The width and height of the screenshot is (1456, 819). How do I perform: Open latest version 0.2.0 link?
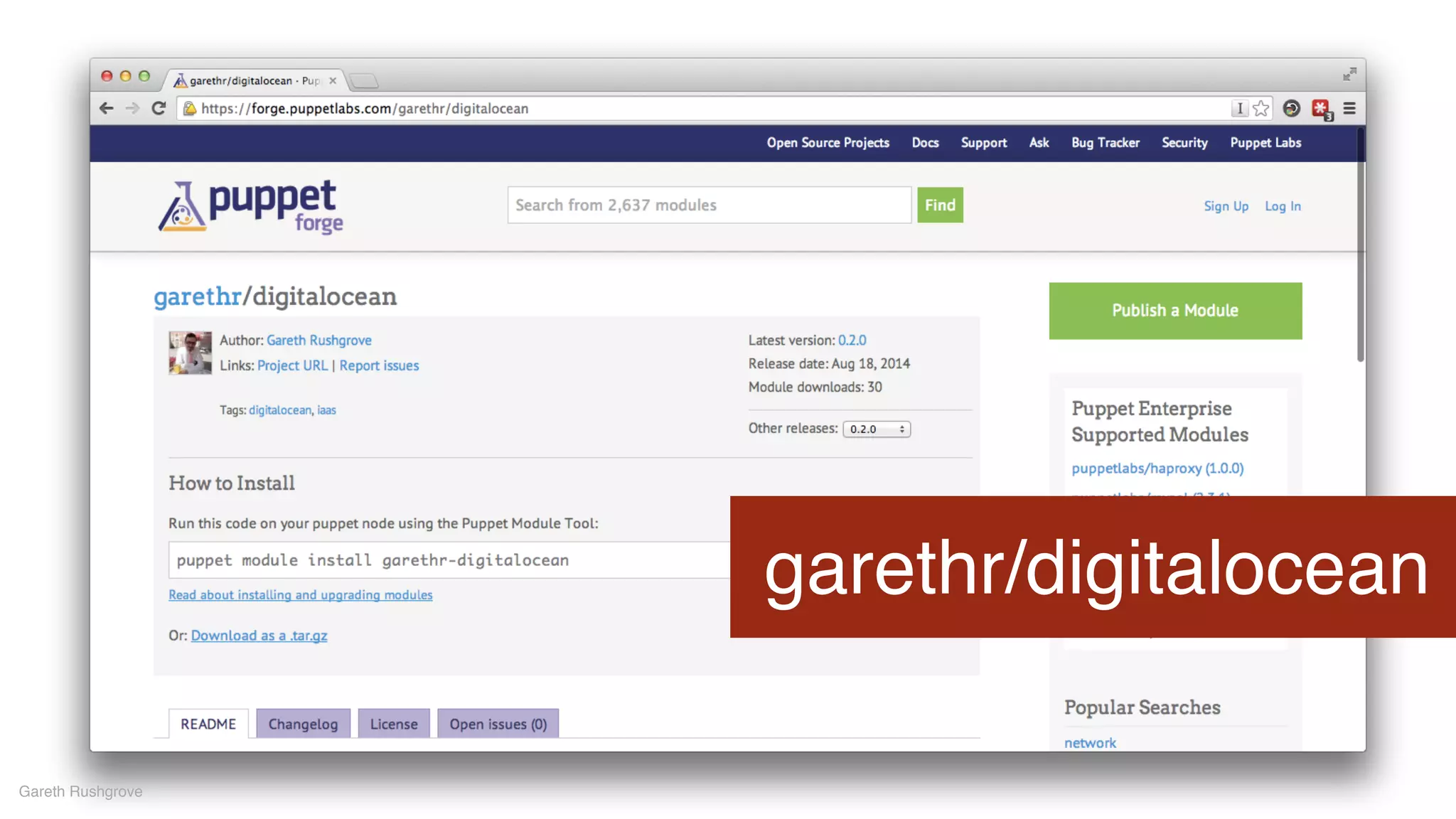coord(852,341)
